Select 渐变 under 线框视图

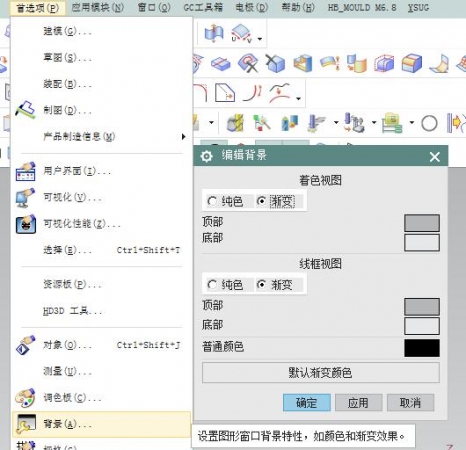click(275, 285)
